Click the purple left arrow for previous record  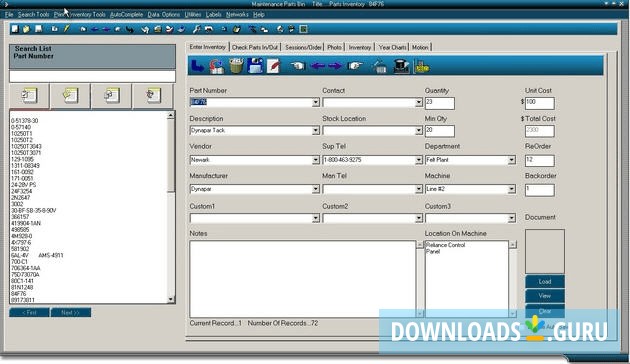click(318, 65)
